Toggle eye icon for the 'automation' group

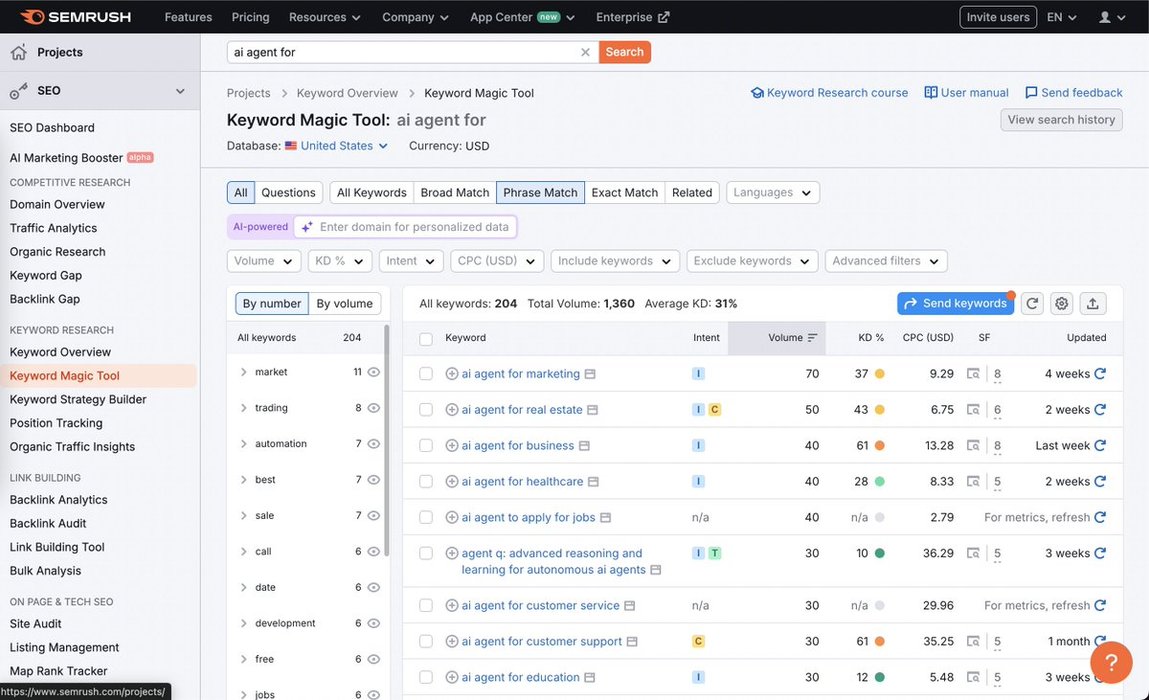(x=374, y=444)
